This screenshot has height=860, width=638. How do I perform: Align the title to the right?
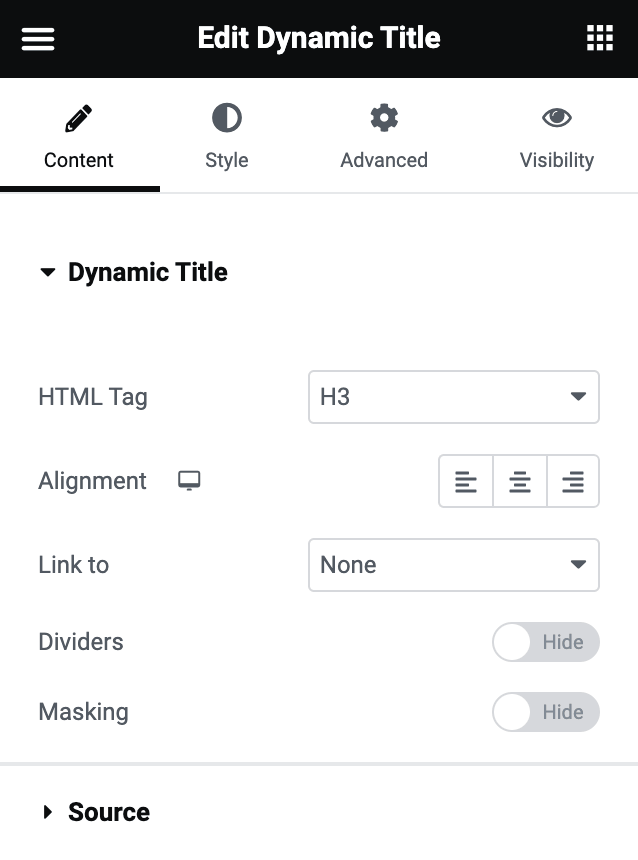coord(573,482)
